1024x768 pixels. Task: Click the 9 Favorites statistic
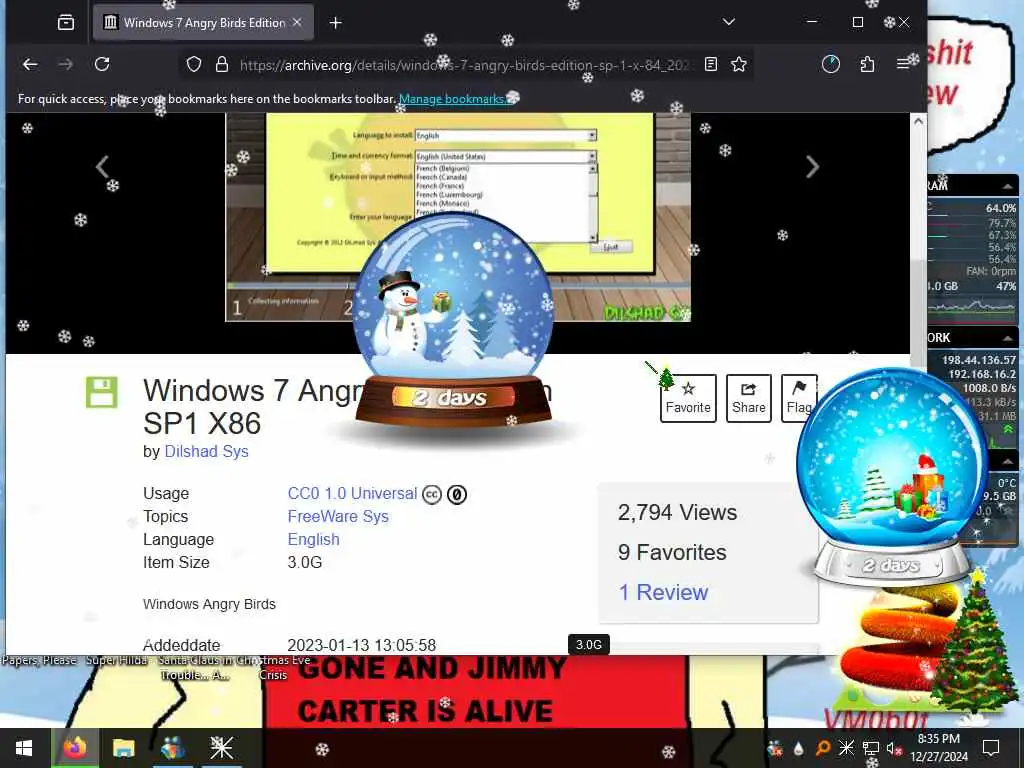click(672, 552)
